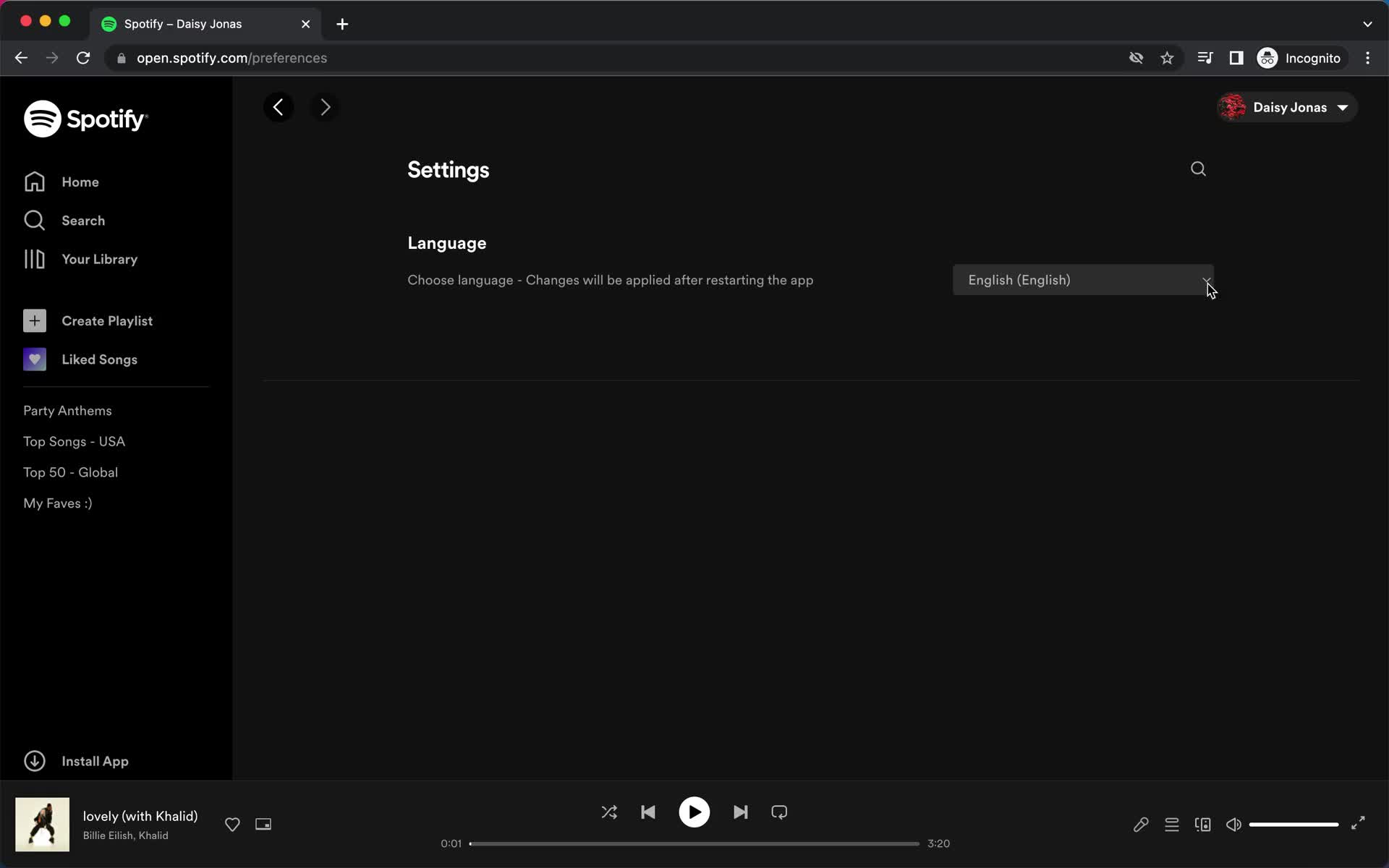Play the current song
Viewport: 1389px width, 868px height.
[694, 812]
